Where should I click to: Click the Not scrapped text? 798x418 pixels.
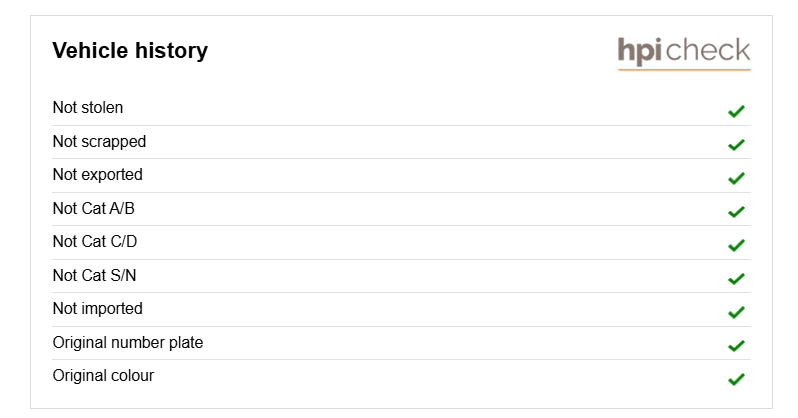coord(99,141)
